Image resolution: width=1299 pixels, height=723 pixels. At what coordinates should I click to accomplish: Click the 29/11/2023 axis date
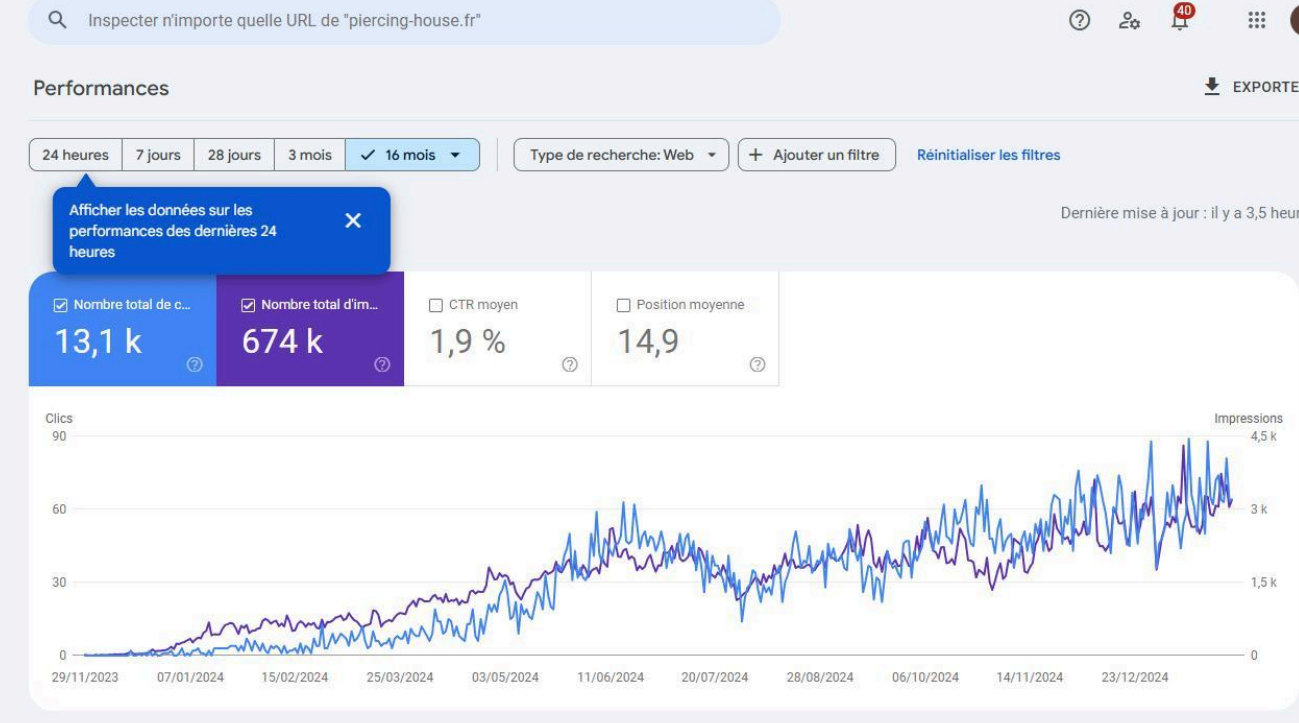[85, 677]
